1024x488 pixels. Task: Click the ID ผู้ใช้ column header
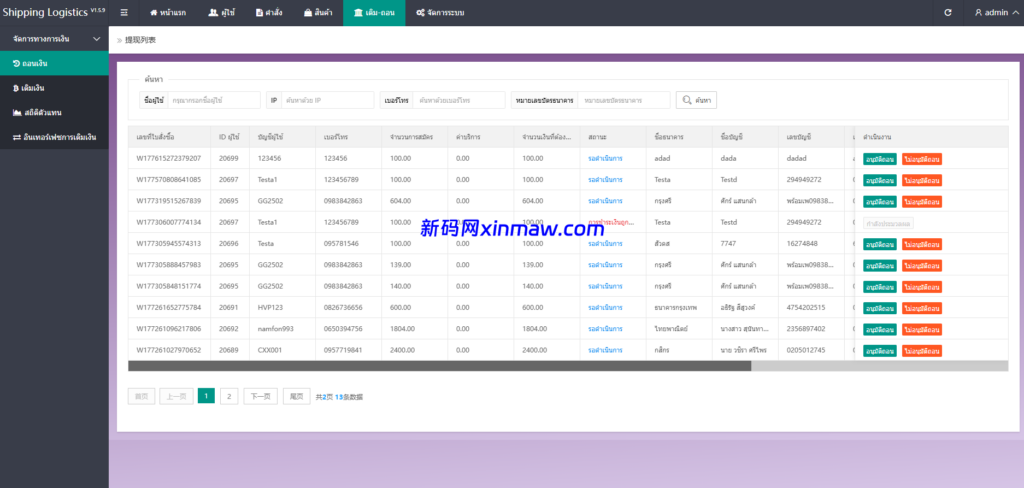point(229,137)
